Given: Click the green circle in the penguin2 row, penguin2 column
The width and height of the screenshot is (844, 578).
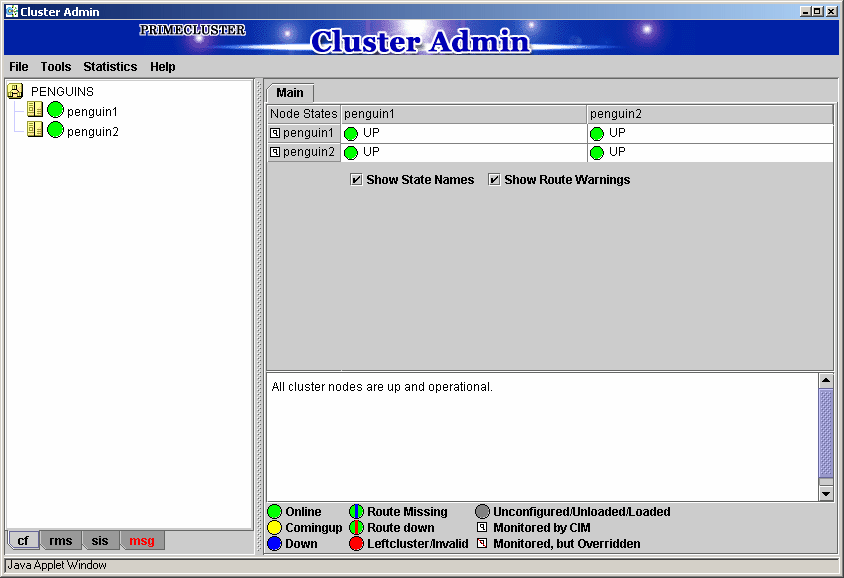Looking at the screenshot, I should click(x=597, y=153).
